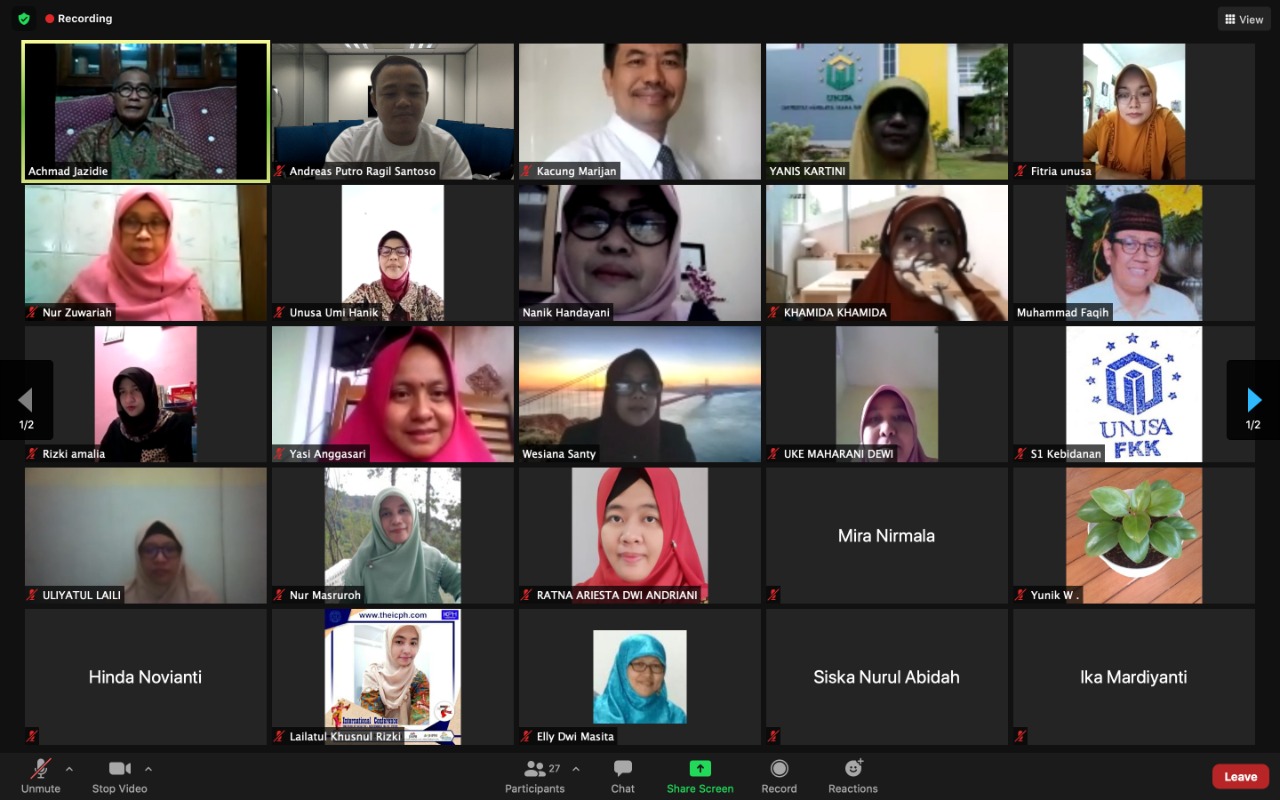
Task: Select Achmad Jazidie's highlighted video tile
Action: click(x=146, y=111)
